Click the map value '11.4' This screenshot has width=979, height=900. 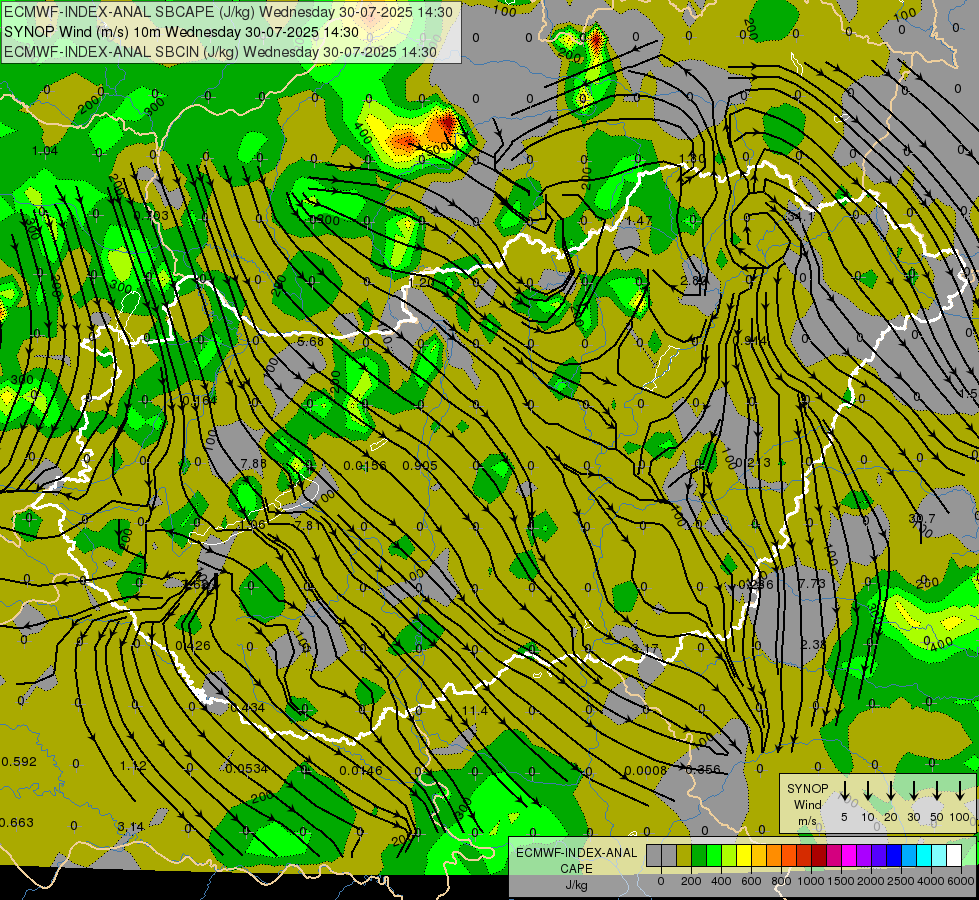pos(475,711)
